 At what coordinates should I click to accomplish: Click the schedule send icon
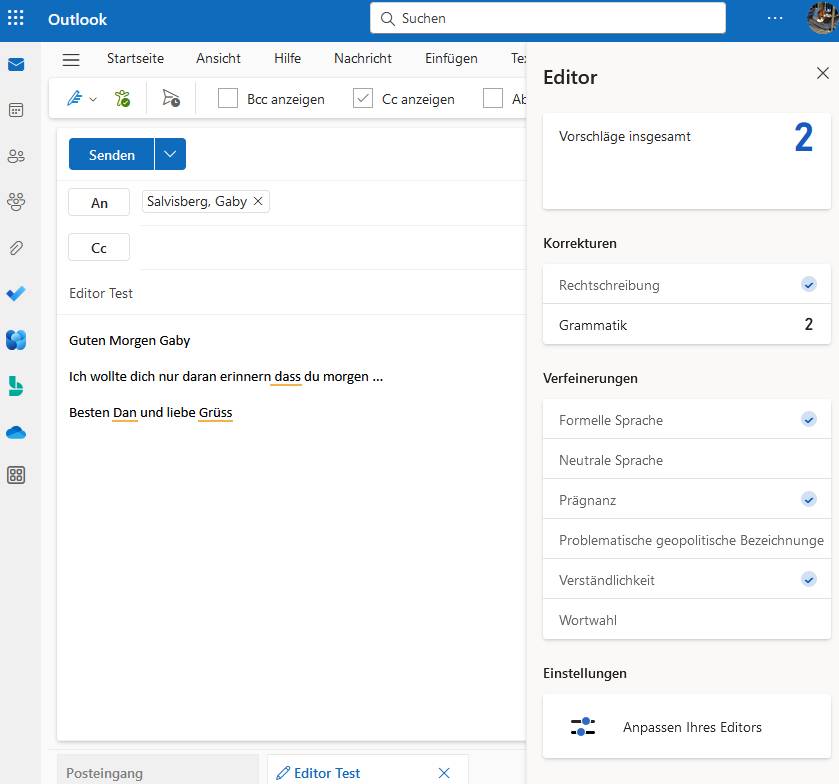(171, 98)
